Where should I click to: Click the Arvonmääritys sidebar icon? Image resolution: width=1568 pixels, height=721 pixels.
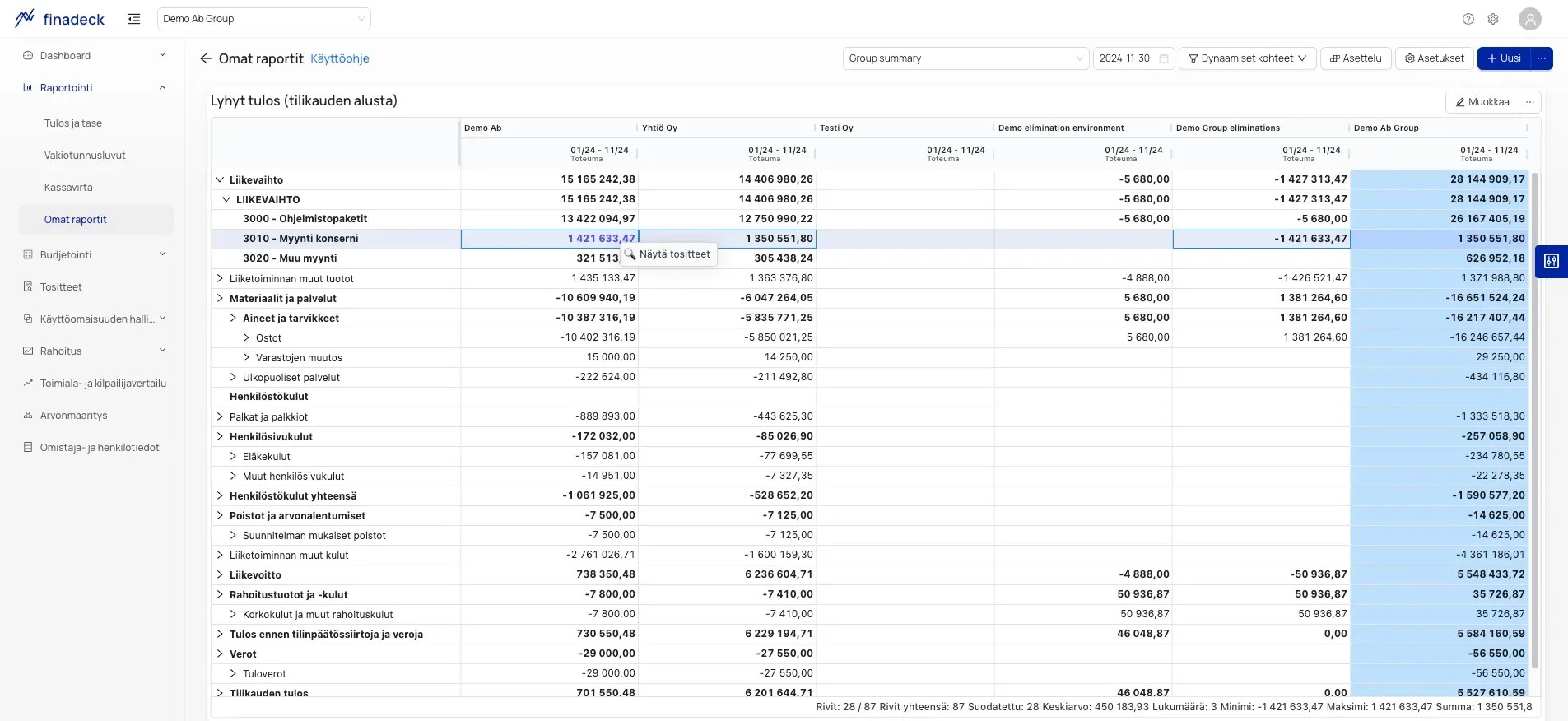tap(28, 416)
